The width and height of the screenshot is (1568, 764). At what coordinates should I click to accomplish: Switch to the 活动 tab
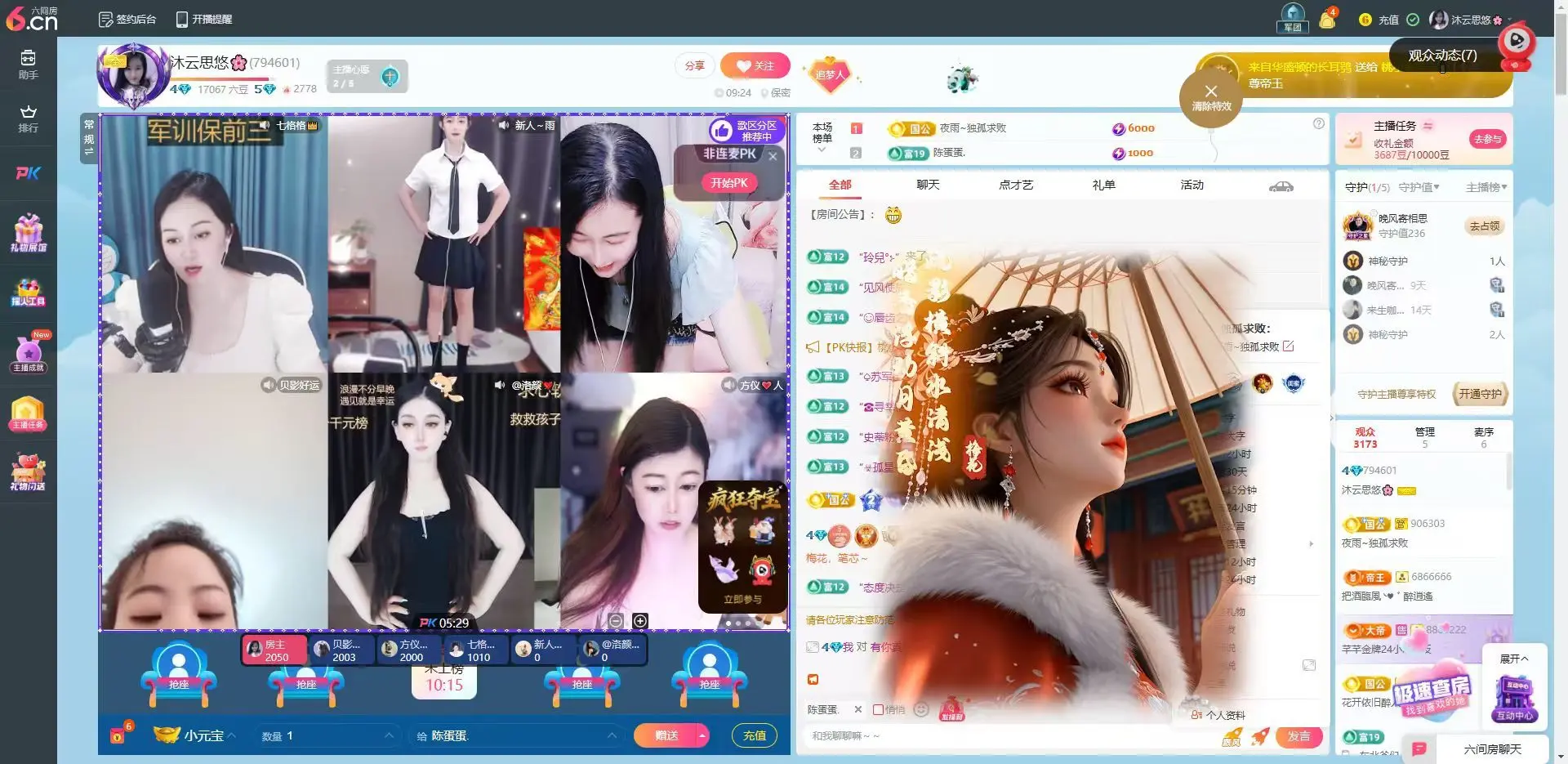(1192, 185)
